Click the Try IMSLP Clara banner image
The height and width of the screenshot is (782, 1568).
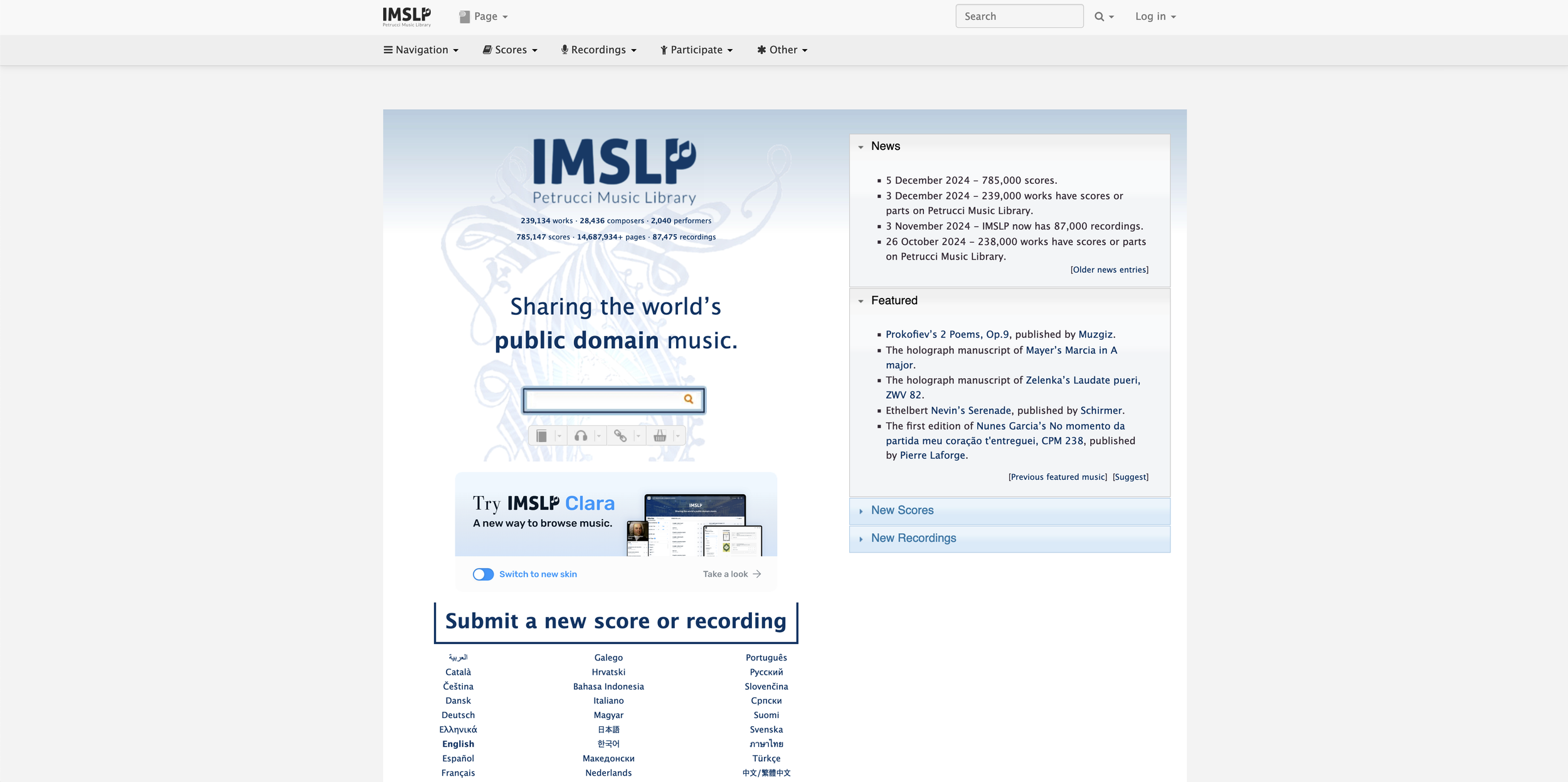coord(616,514)
